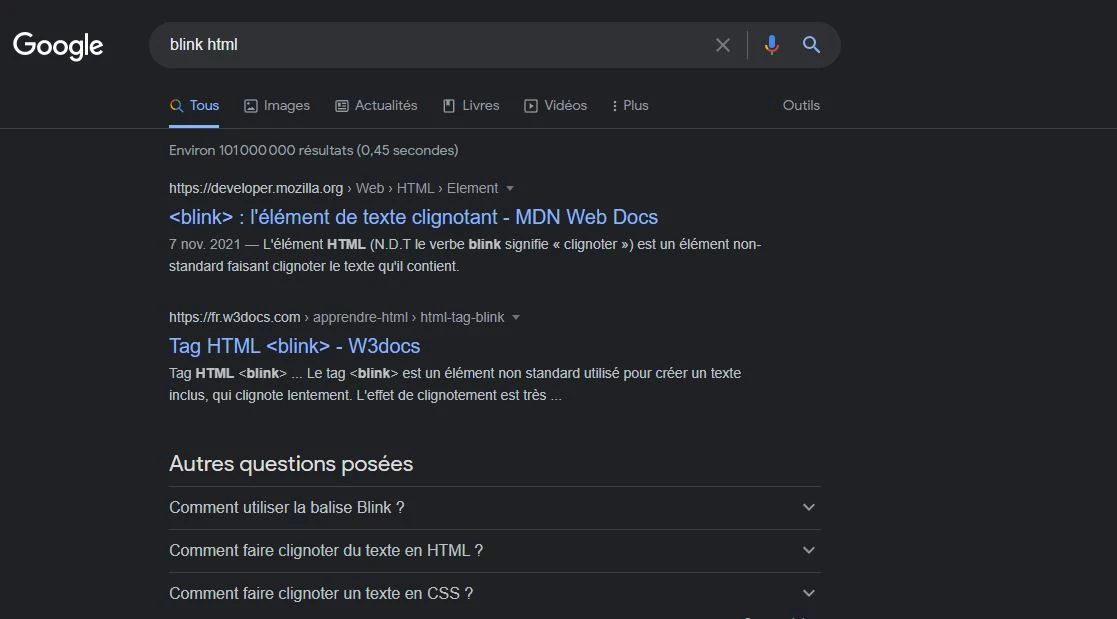Submit search using the magnifying glass icon
Screen dimensions: 1117x619
pyautogui.click(x=811, y=45)
